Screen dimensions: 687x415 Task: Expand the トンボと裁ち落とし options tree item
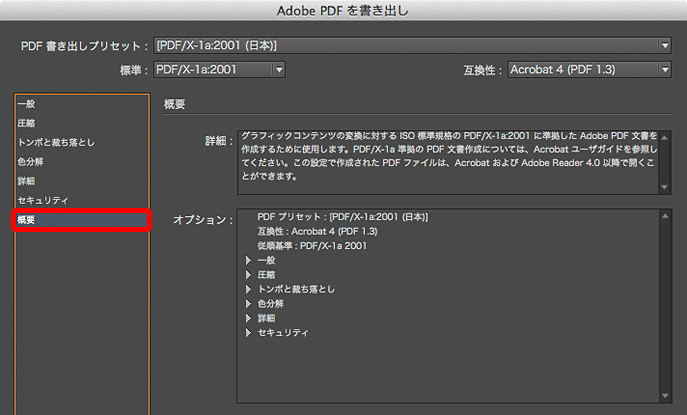point(248,289)
